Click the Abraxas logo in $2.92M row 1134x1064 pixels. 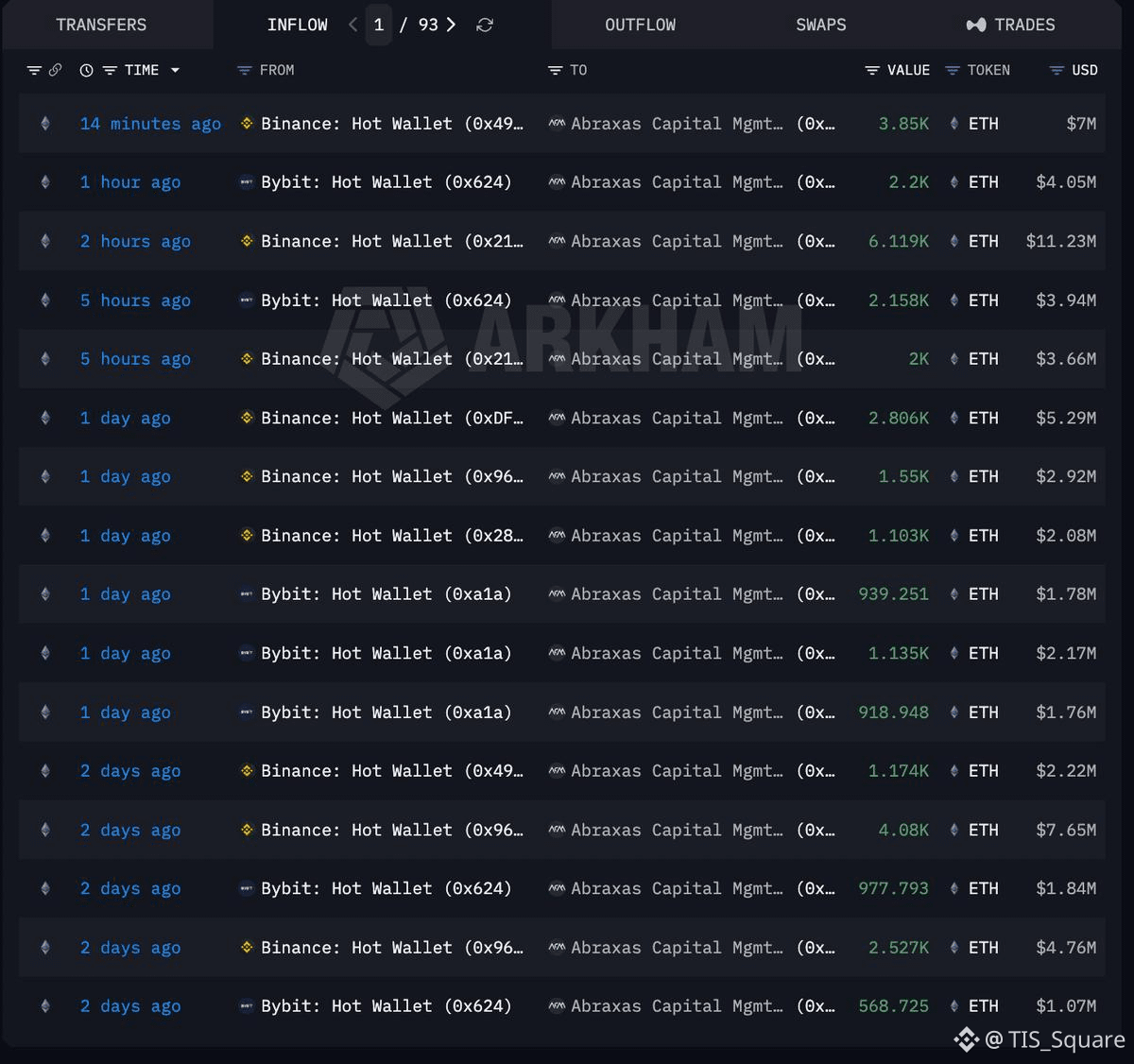(x=557, y=476)
